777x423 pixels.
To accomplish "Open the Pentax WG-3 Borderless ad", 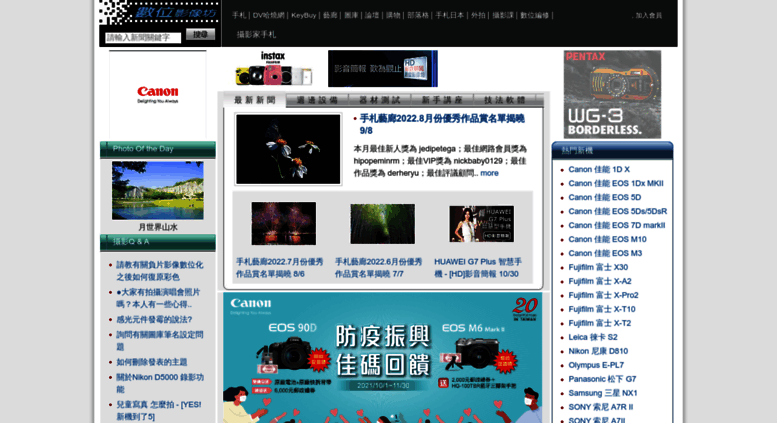I will pos(612,94).
